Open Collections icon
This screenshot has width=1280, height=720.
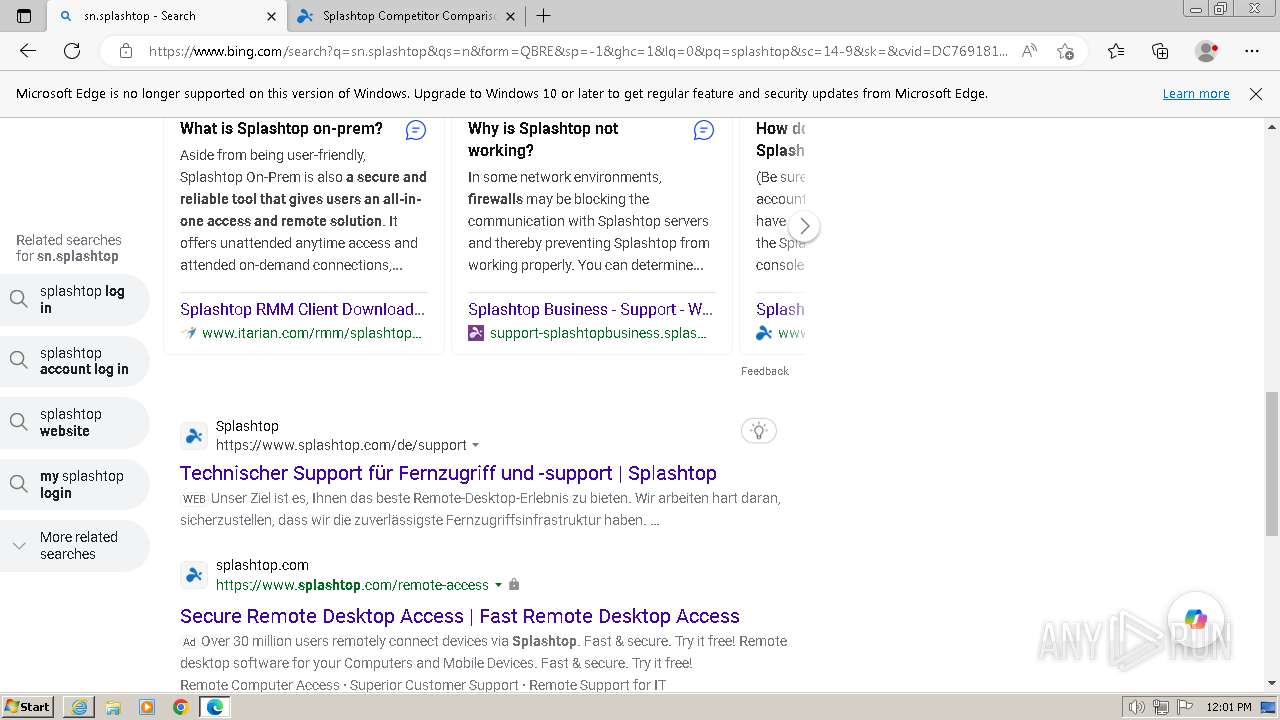tap(1160, 51)
